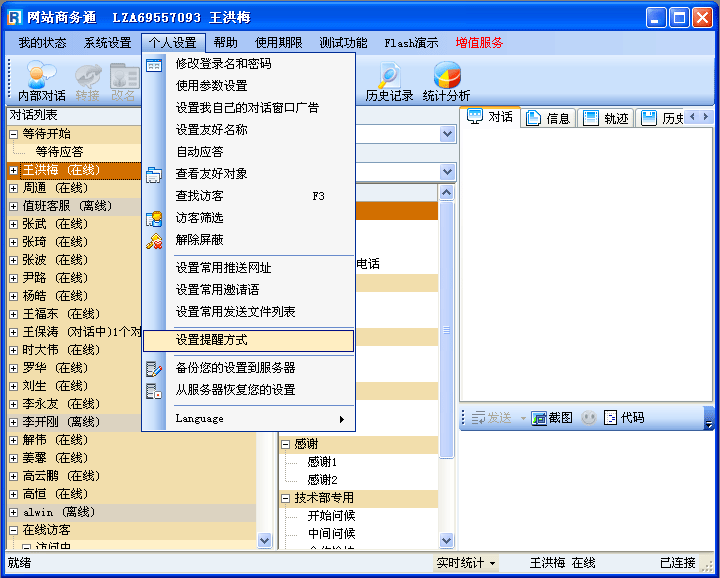Screen dimensions: 720x578
Task: Open 历史记录 from the toolbar
Action: (389, 82)
